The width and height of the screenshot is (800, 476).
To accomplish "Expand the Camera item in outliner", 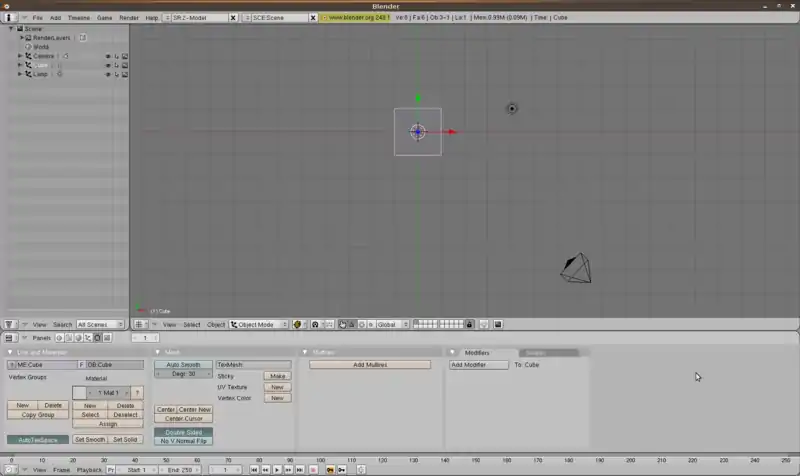I will (x=20, y=56).
